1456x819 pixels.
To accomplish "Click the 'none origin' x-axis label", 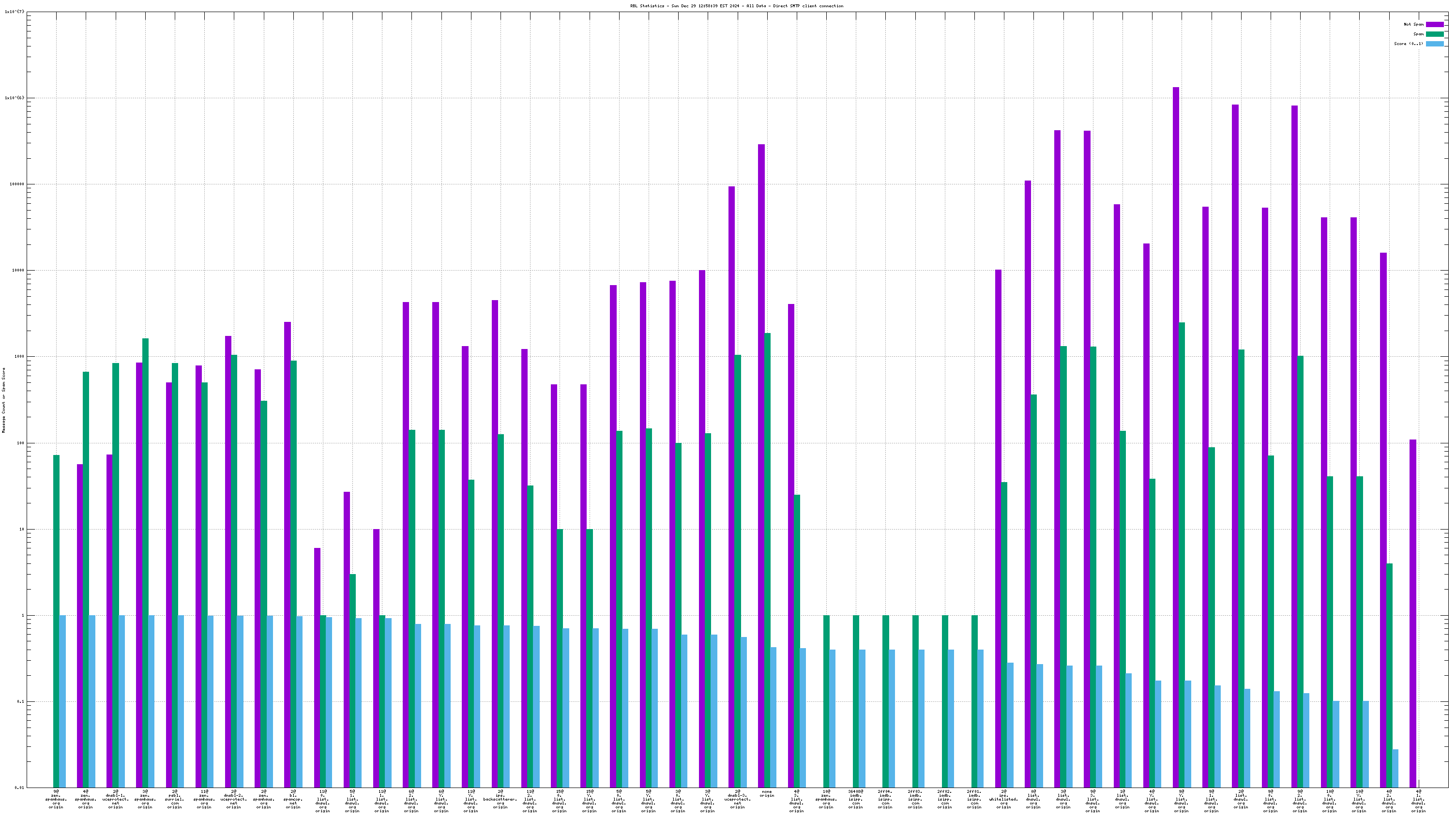I will [x=766, y=793].
